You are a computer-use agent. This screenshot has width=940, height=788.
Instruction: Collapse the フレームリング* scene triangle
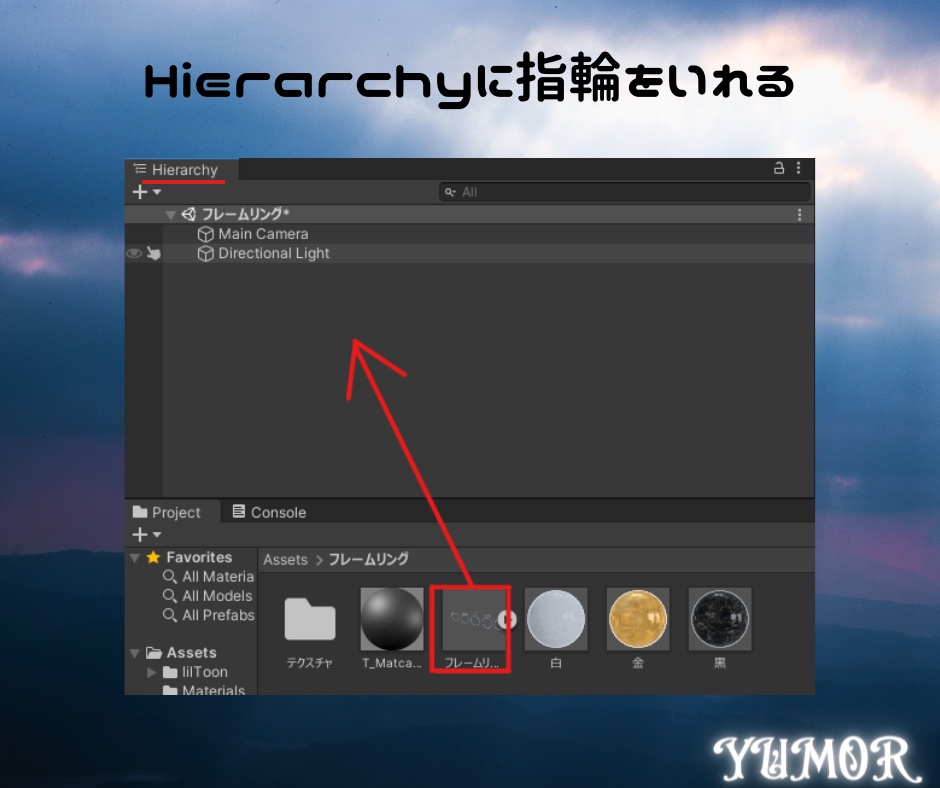click(x=170, y=214)
